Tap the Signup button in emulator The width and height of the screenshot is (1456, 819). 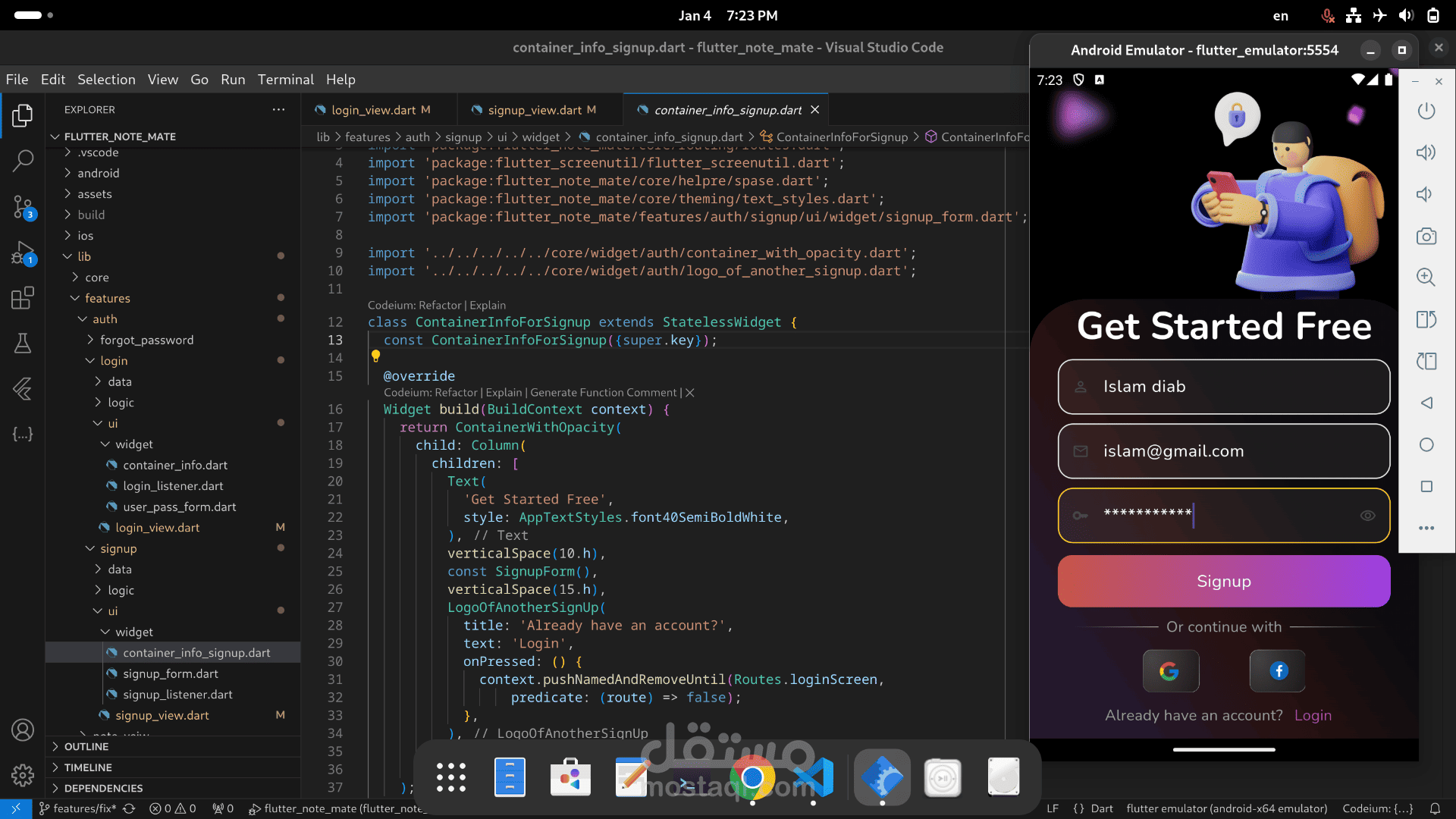pos(1224,582)
